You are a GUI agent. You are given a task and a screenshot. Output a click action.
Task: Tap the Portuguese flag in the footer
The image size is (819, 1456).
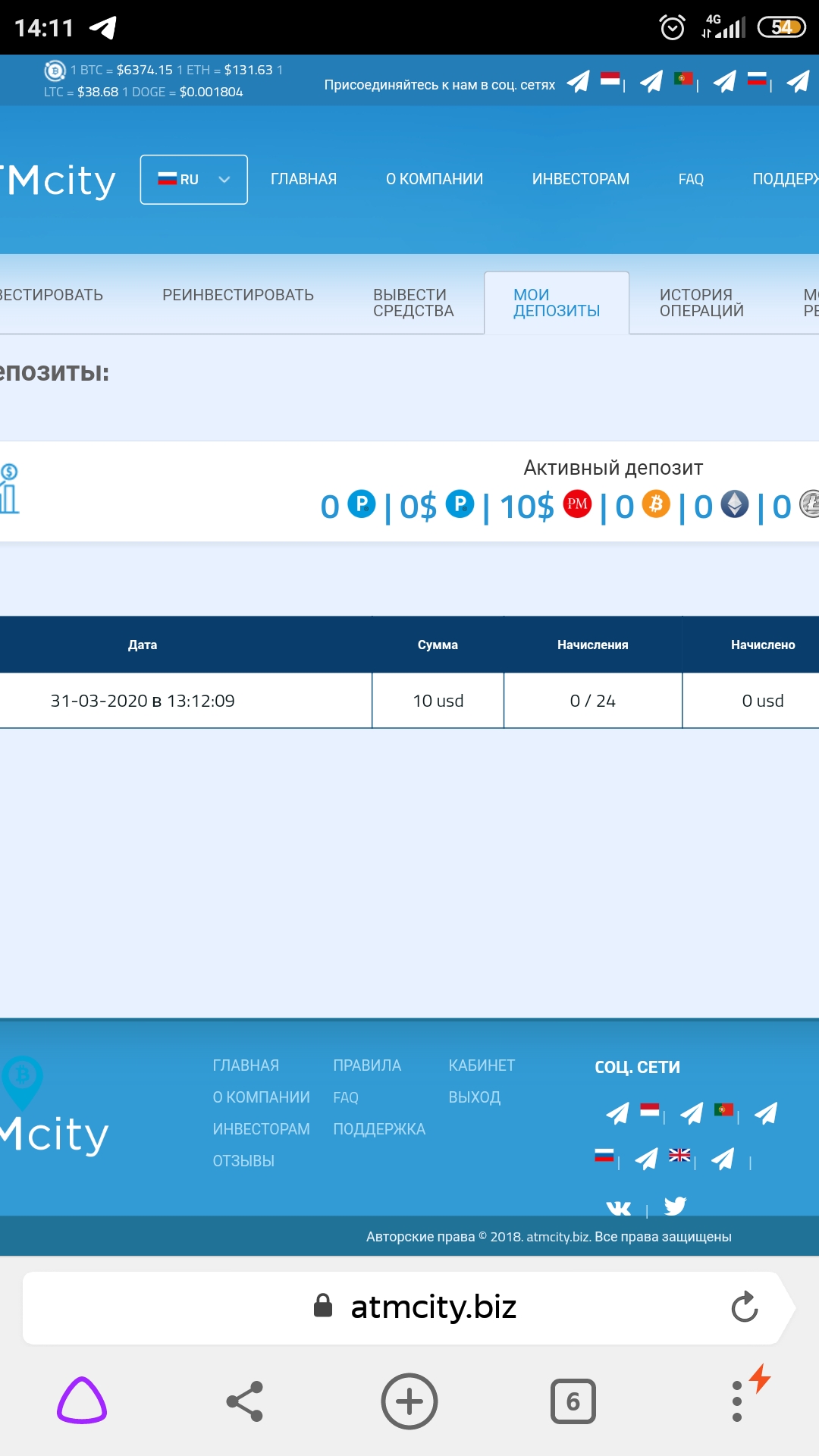click(x=724, y=1110)
